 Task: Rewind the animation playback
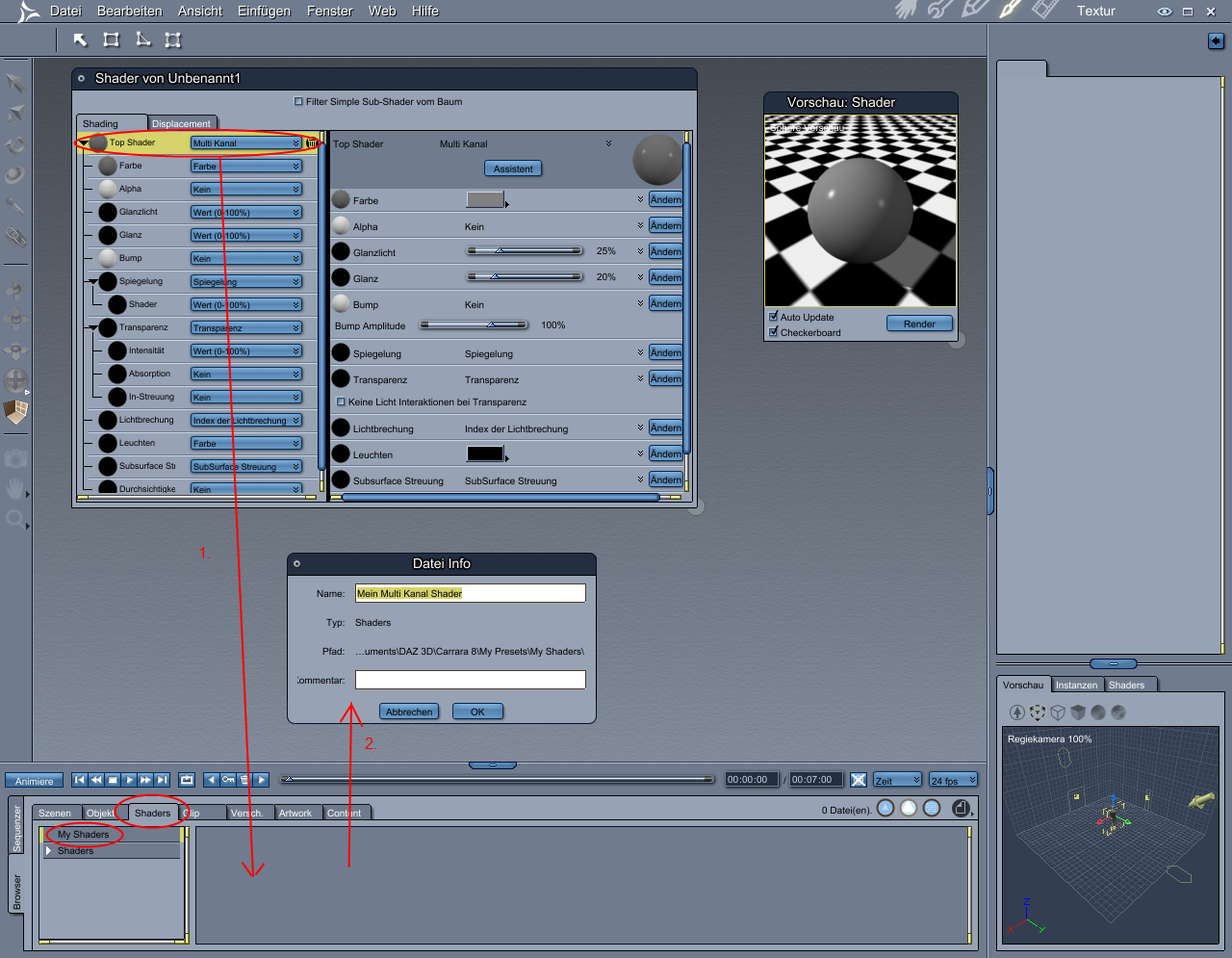tap(96, 780)
